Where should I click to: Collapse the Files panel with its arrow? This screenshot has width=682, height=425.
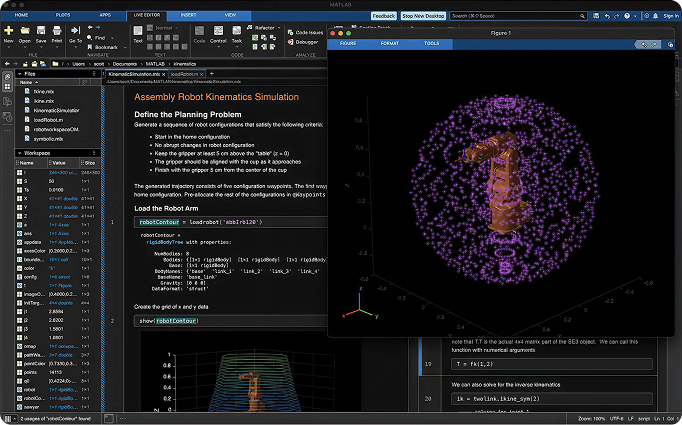coord(20,74)
